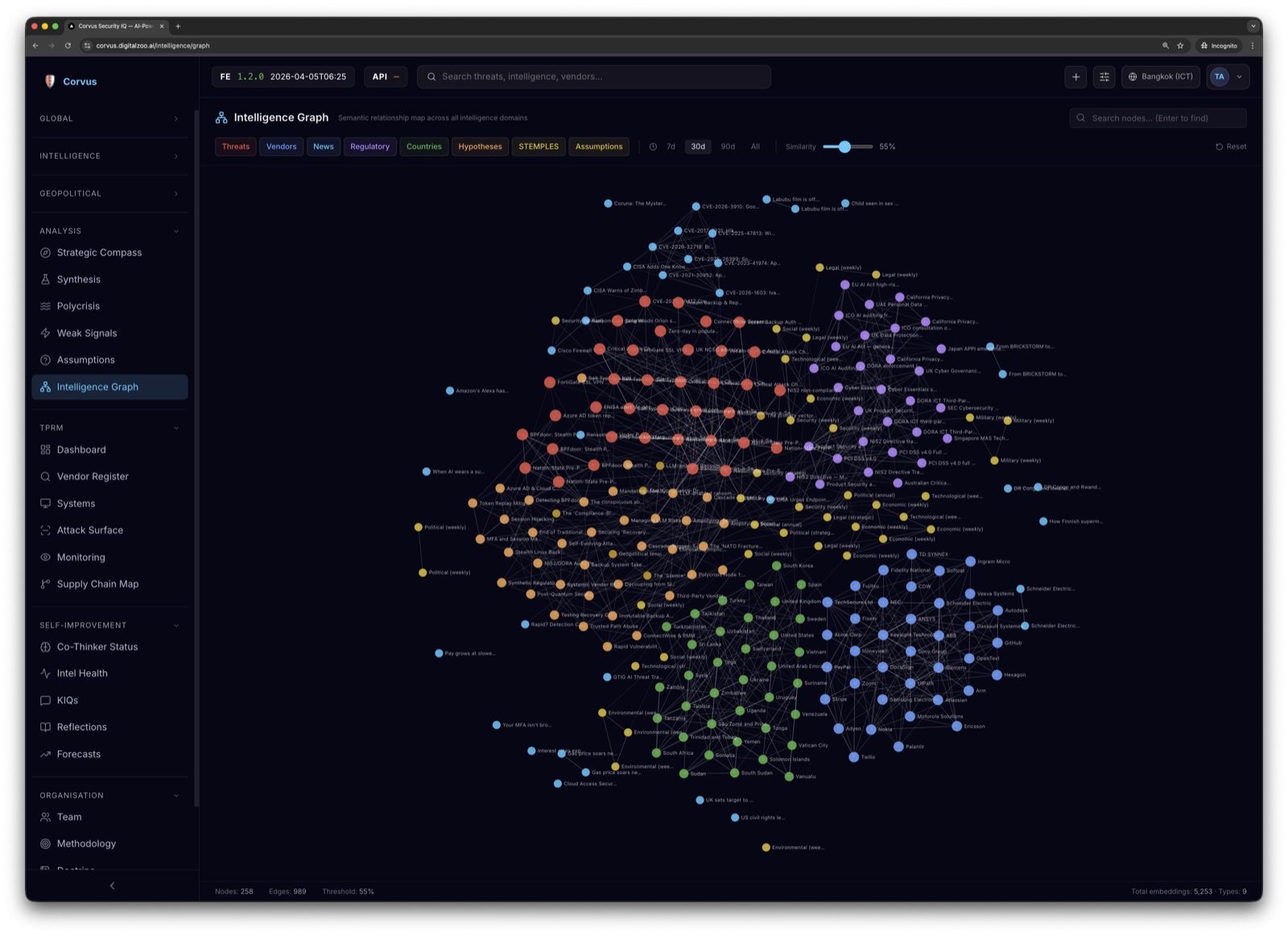Expand GEOPOLITICAL sidebar section
The width and height of the screenshot is (1288, 935).
click(109, 194)
